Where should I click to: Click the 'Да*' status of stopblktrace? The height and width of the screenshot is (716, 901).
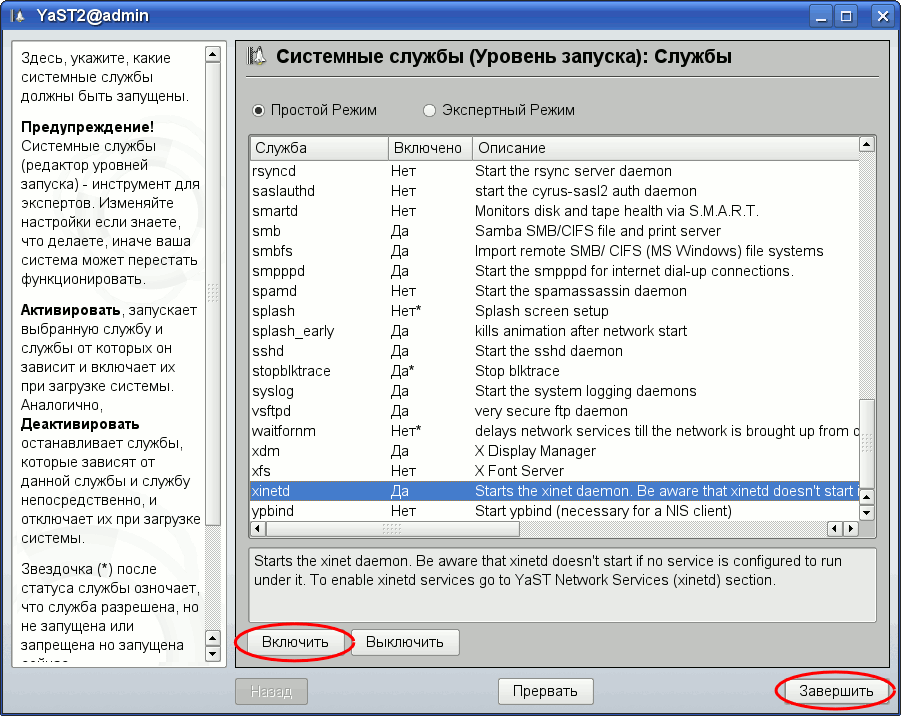(x=402, y=371)
